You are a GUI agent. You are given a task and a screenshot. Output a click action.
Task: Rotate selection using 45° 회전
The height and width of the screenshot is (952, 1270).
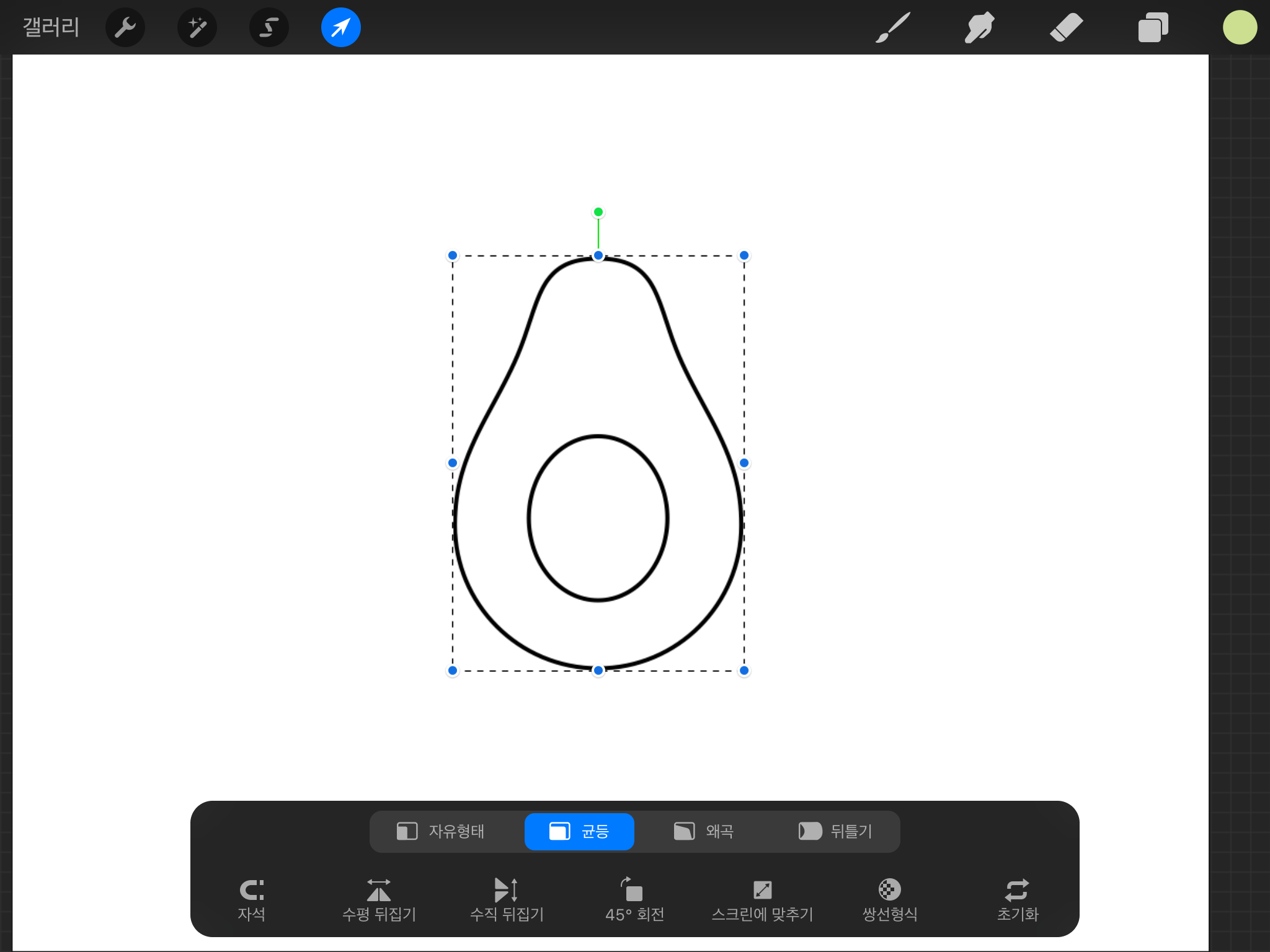(x=634, y=899)
